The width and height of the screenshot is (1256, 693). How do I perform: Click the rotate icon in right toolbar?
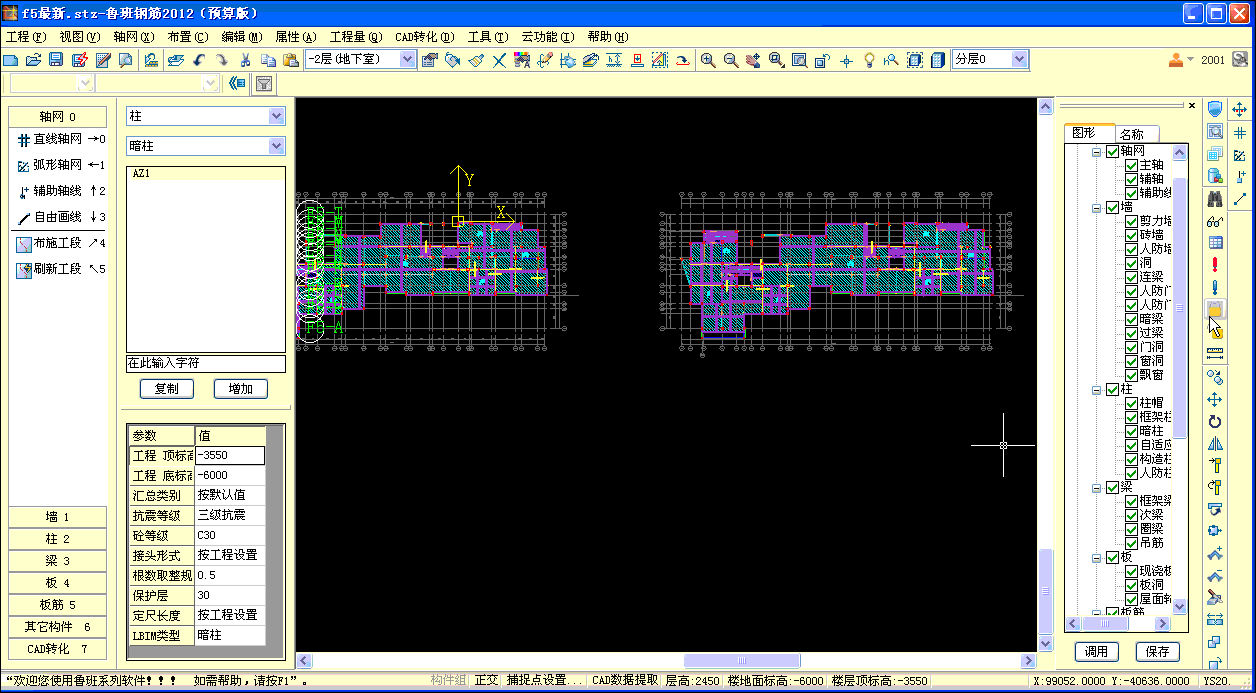coord(1215,421)
